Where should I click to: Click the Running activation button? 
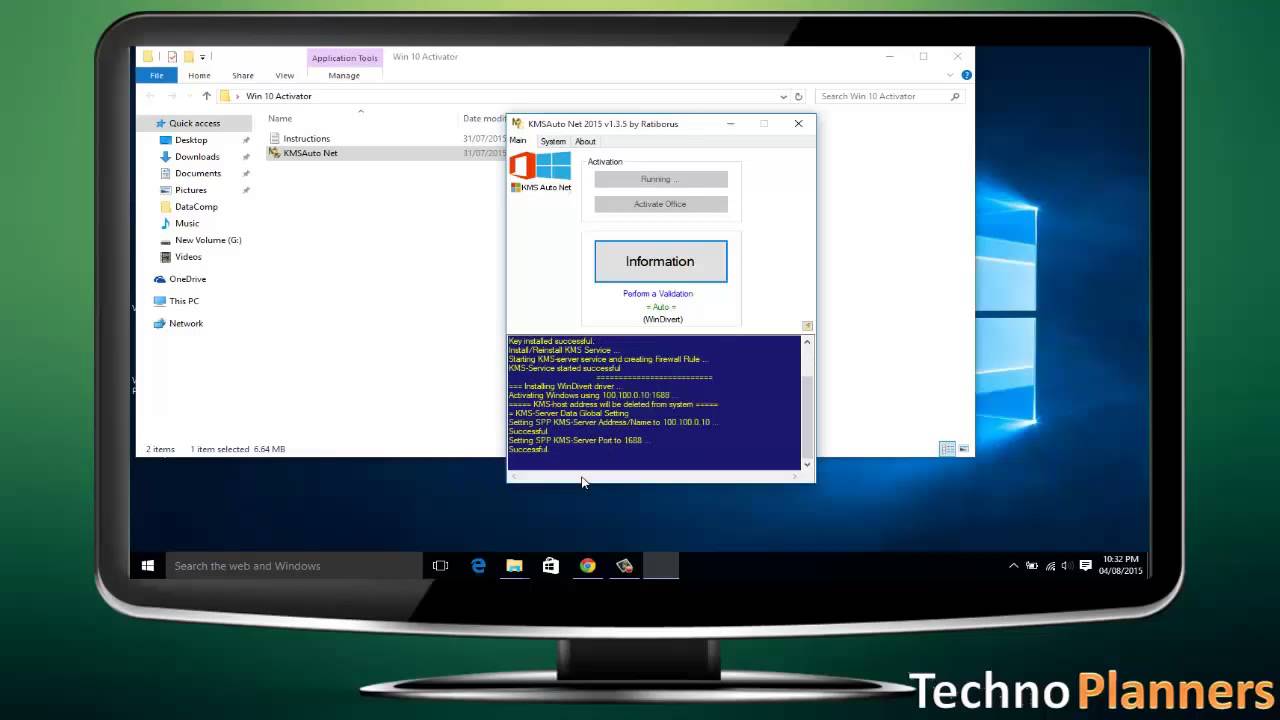pos(660,179)
